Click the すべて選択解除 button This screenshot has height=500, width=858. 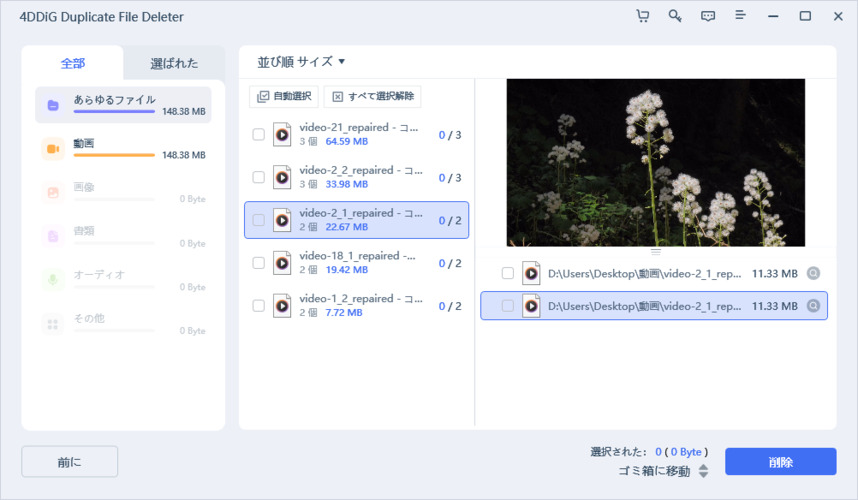[373, 96]
